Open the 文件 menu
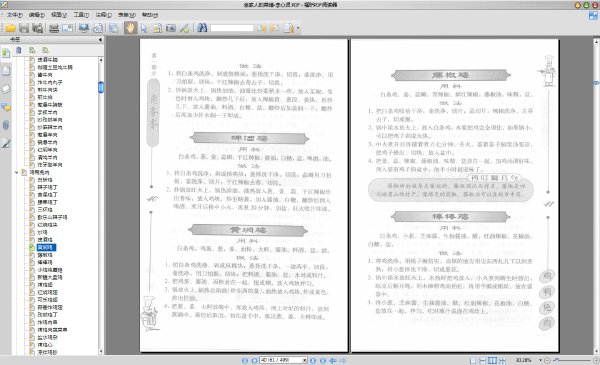The height and width of the screenshot is (365, 600). point(15,15)
